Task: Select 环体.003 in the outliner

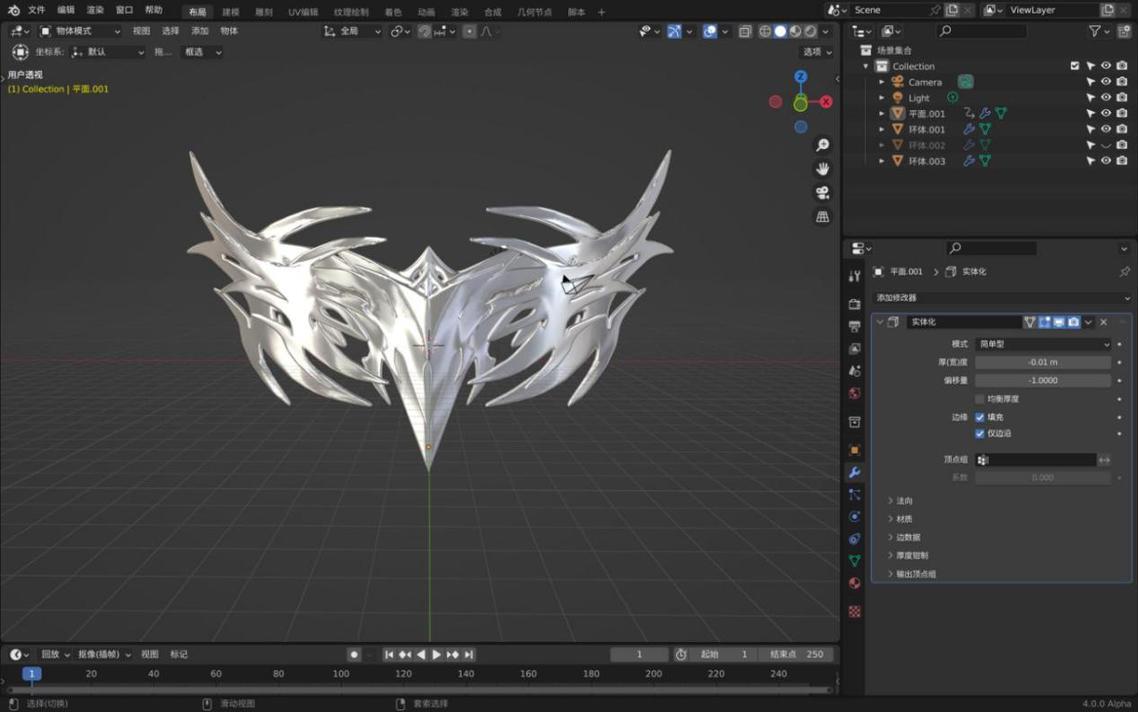Action: [926, 161]
